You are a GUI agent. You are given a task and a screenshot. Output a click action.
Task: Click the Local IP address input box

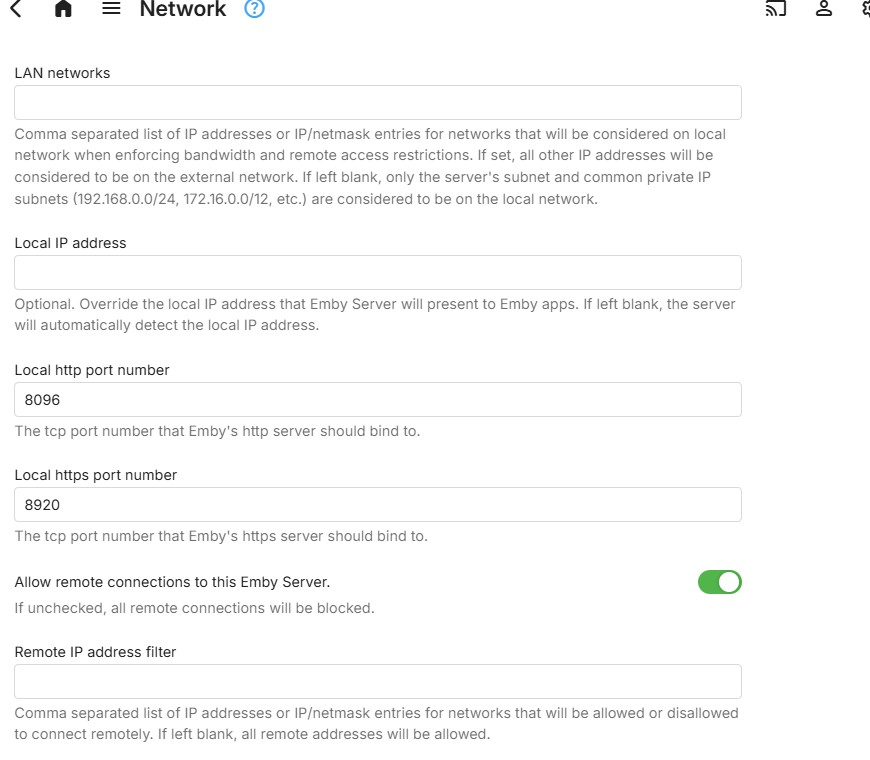[378, 273]
